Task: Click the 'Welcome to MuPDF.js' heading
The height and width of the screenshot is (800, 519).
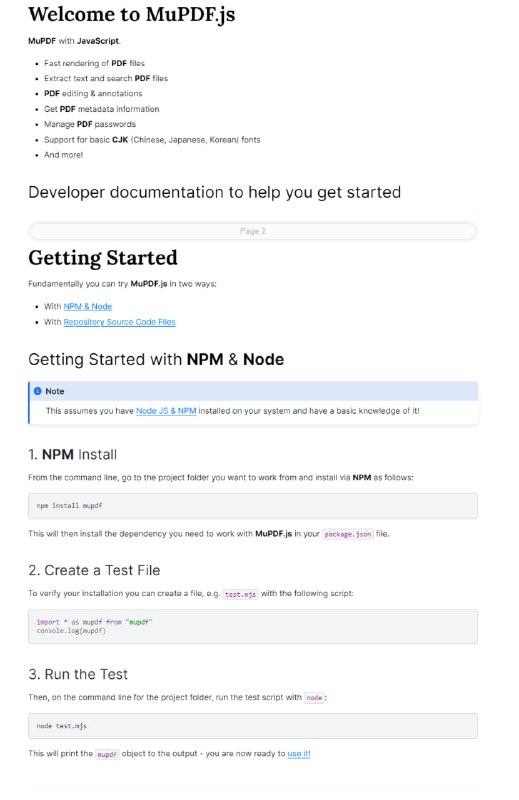Action: click(x=132, y=14)
